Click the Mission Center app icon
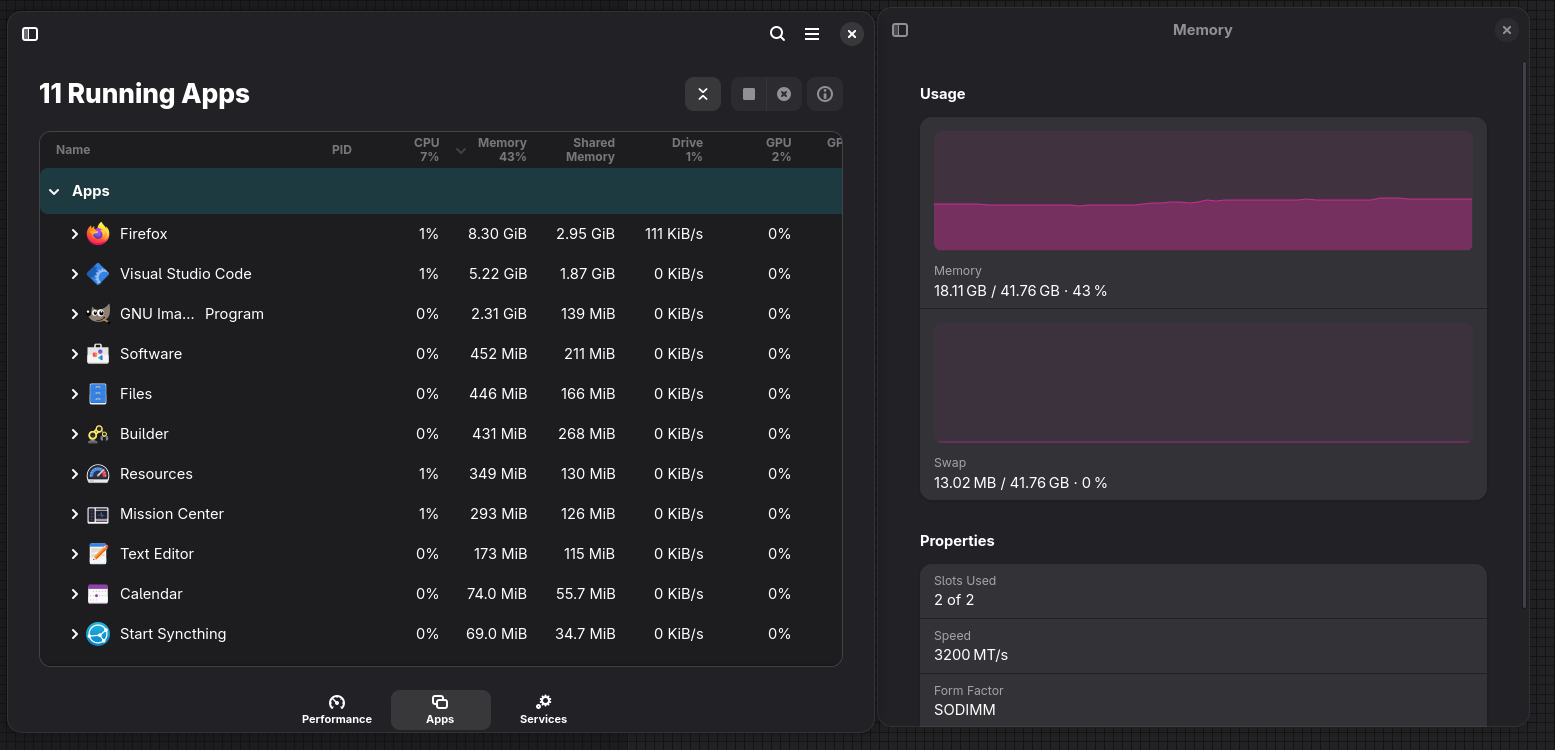 (x=98, y=514)
